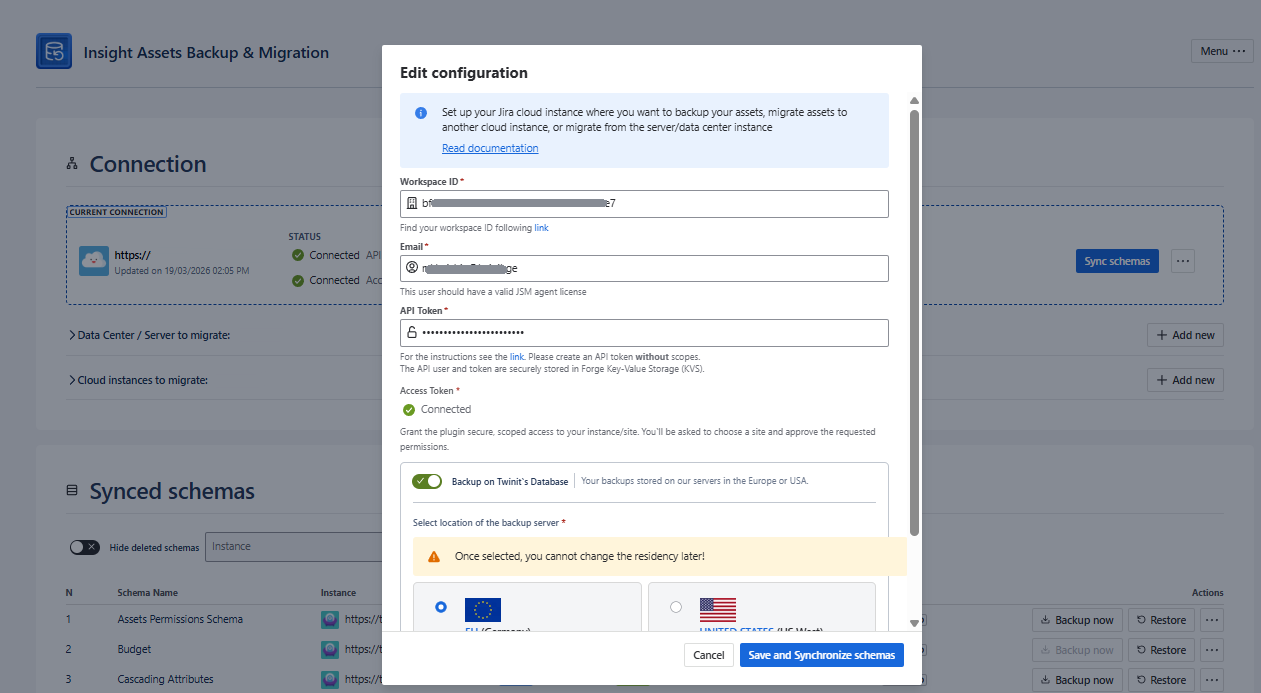Viewport: 1261px width, 693px height.
Task: Click the user icon in the Email field
Action: (411, 268)
